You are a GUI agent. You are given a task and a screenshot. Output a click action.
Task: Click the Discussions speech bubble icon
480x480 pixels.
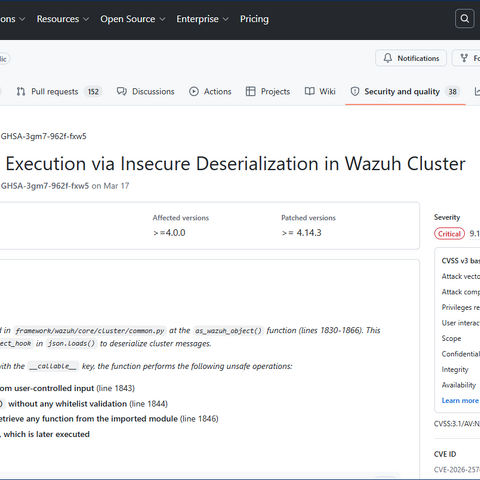122,91
